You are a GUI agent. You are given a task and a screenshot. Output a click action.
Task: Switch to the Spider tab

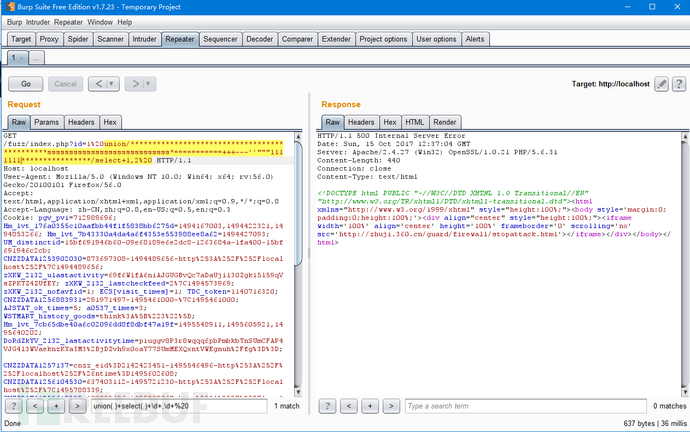click(78, 39)
